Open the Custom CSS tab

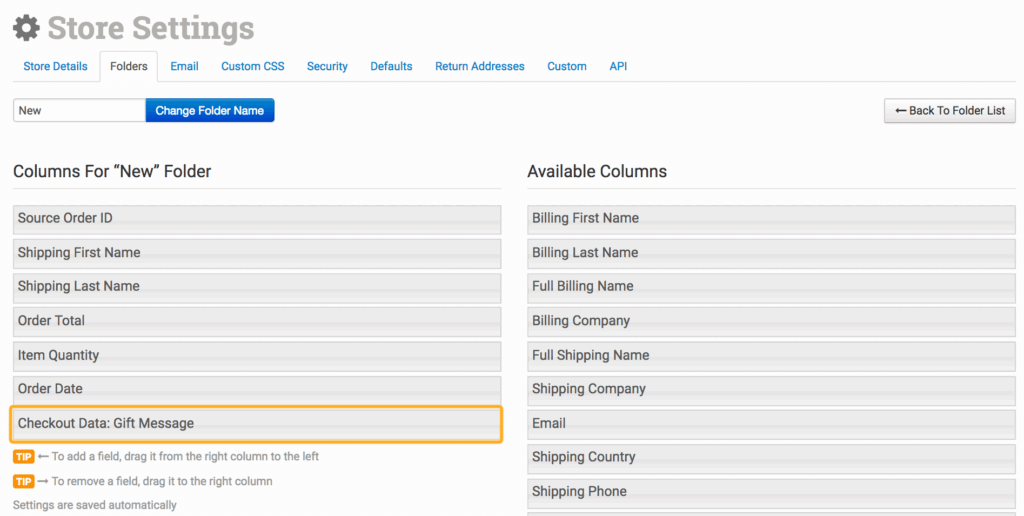tap(253, 66)
